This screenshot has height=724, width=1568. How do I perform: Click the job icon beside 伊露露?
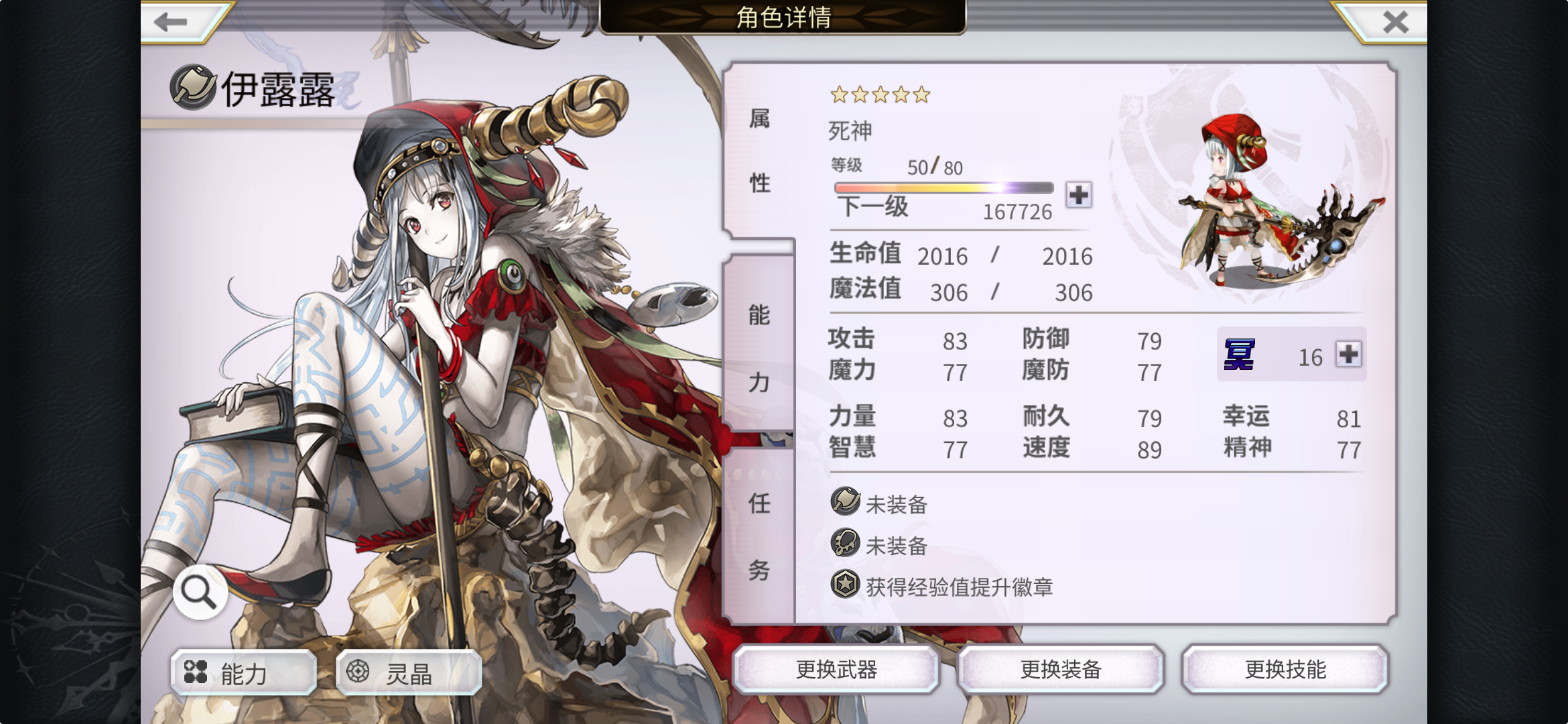193,87
